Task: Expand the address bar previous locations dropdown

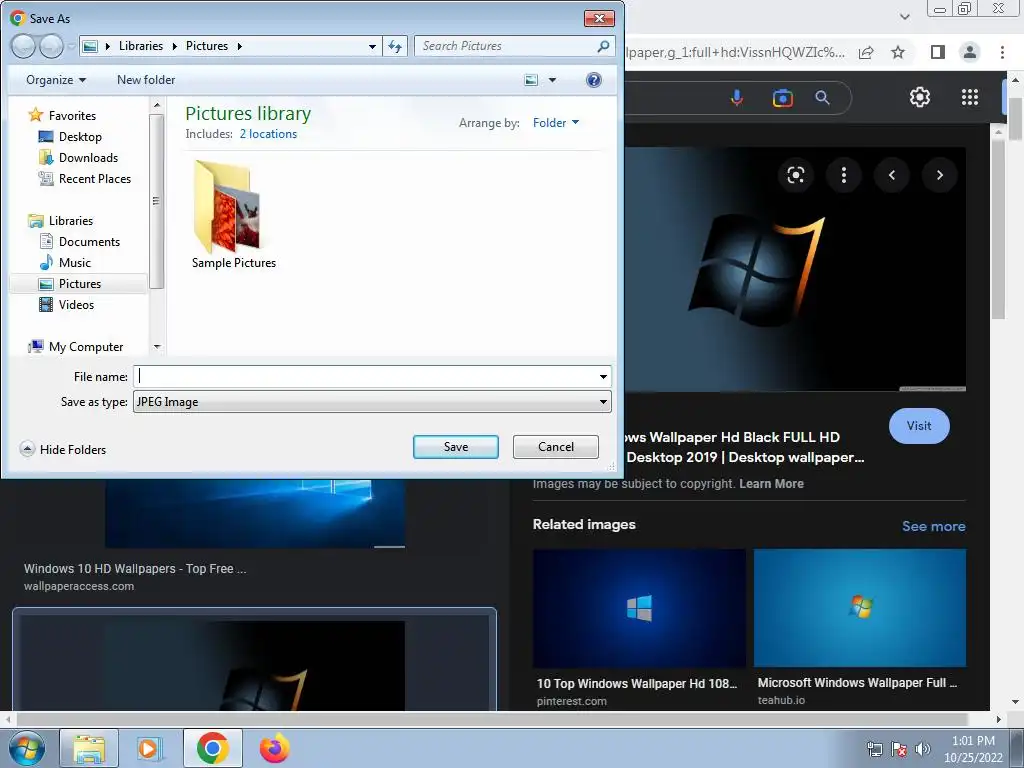Action: tap(372, 46)
